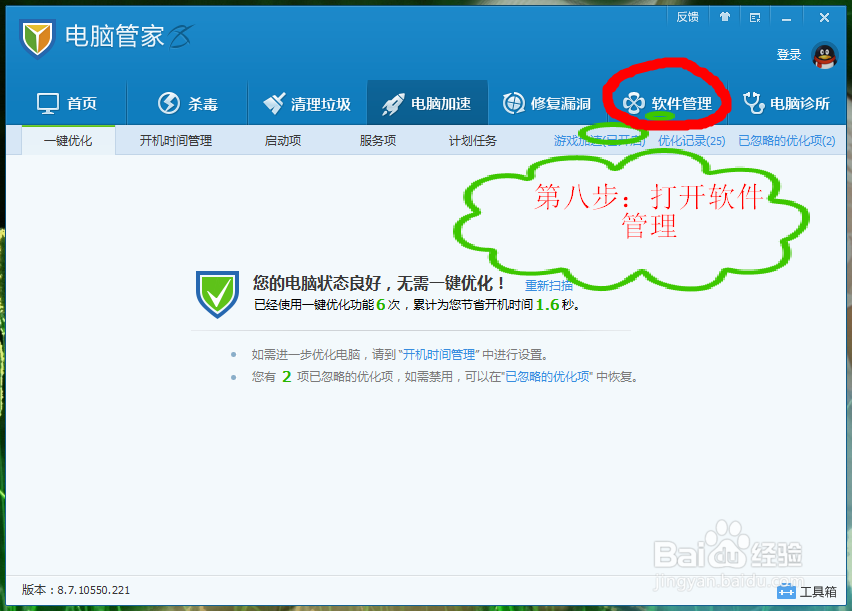Minimize the 电脑管家 window
Screen dimensions: 852x611
coord(786,18)
